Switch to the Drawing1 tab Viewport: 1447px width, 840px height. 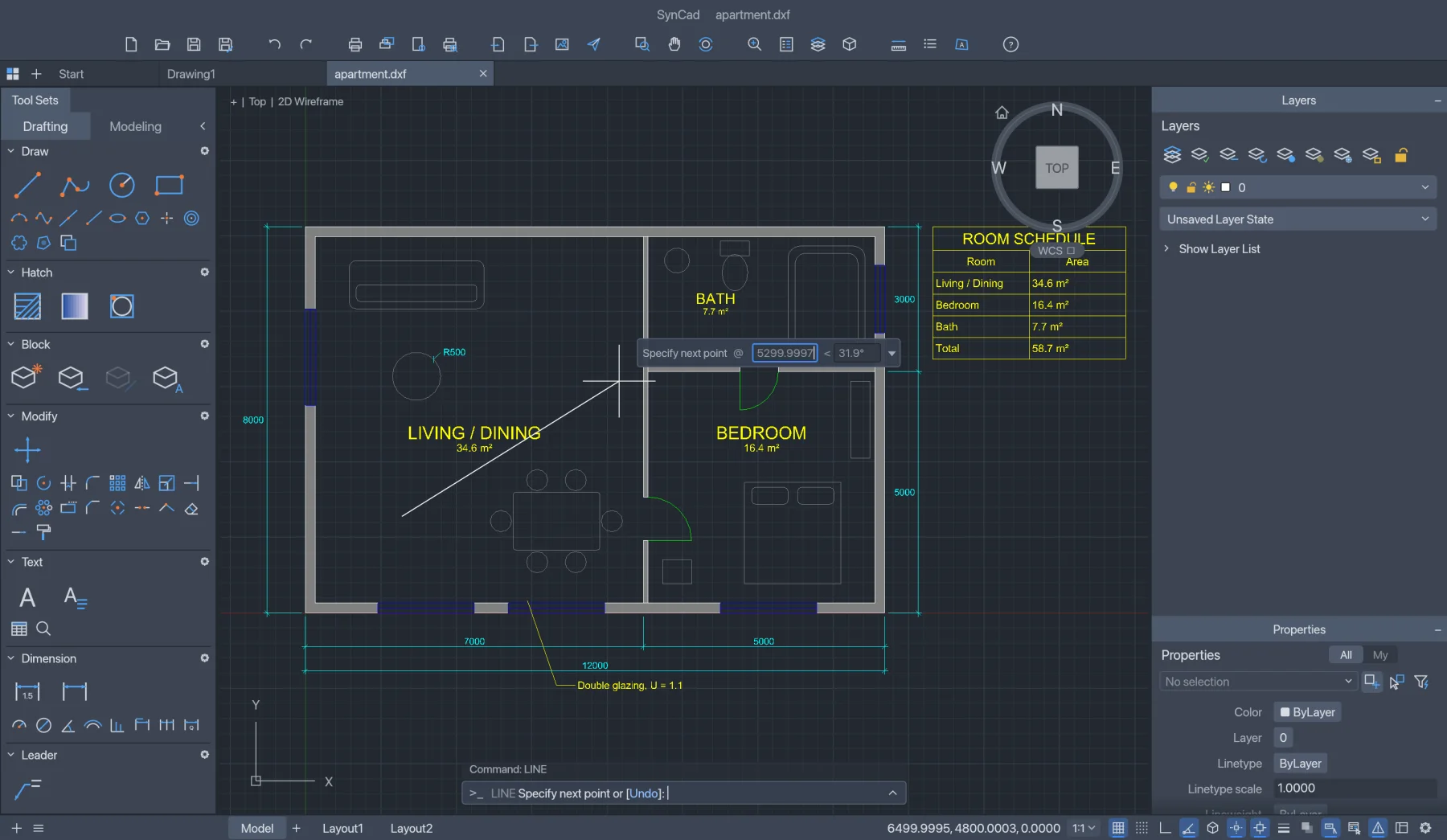[191, 74]
